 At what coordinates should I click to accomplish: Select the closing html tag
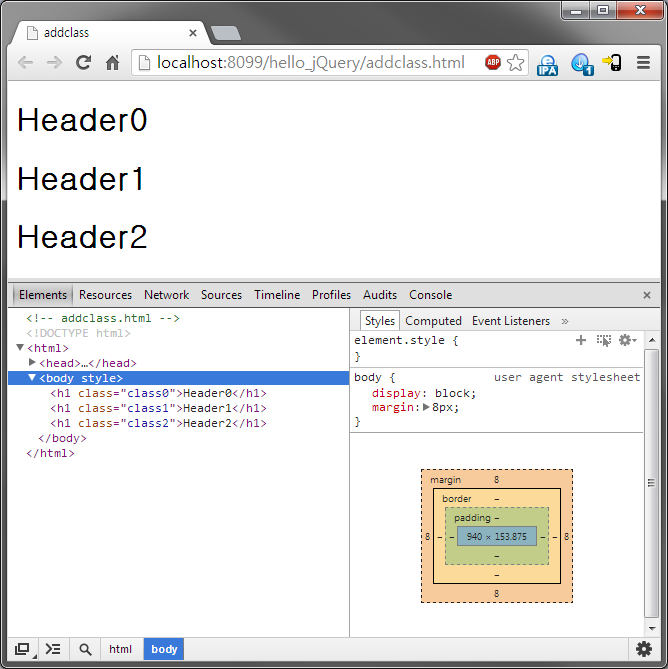[x=50, y=453]
